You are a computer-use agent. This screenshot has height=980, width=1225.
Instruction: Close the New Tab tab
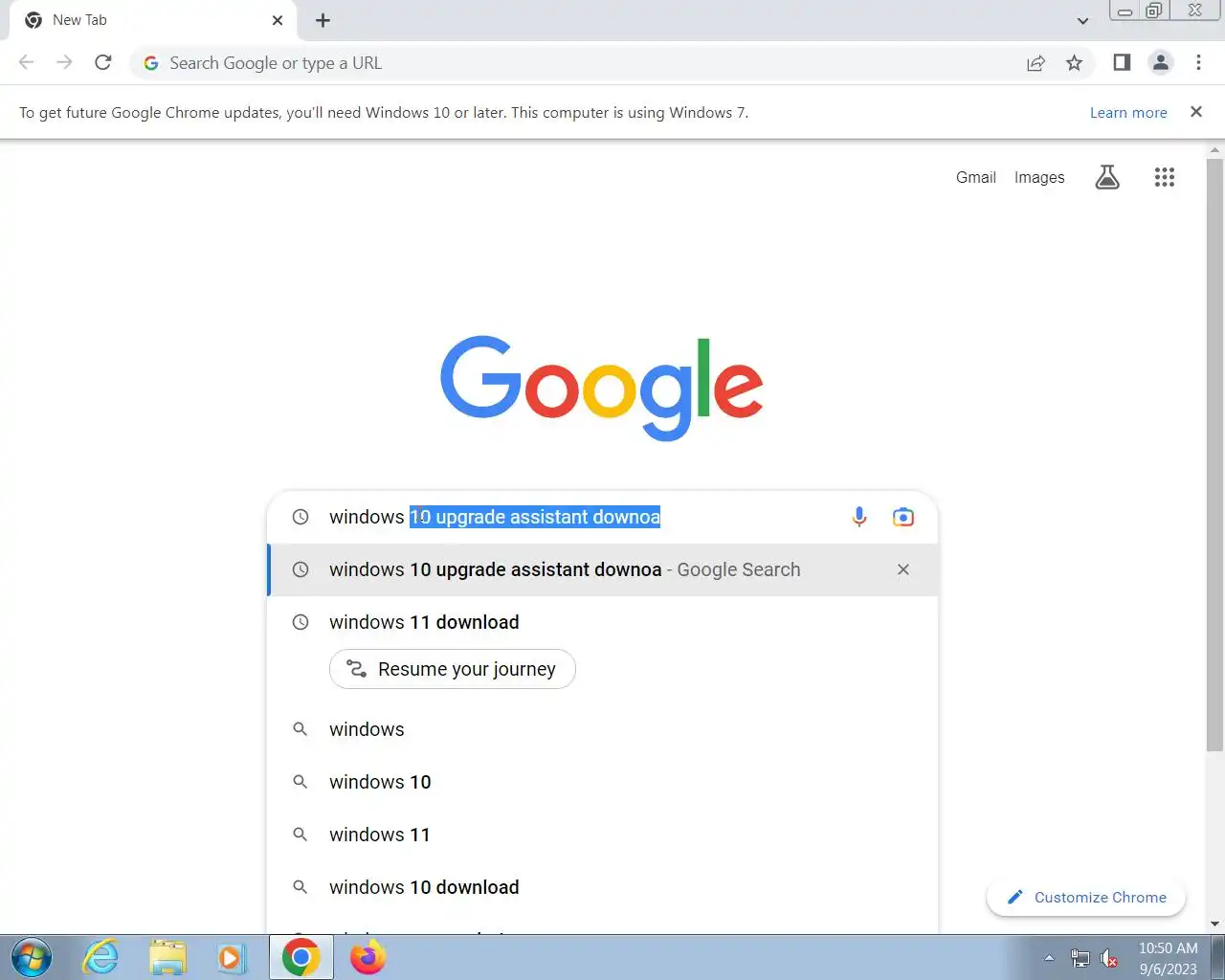point(278,20)
